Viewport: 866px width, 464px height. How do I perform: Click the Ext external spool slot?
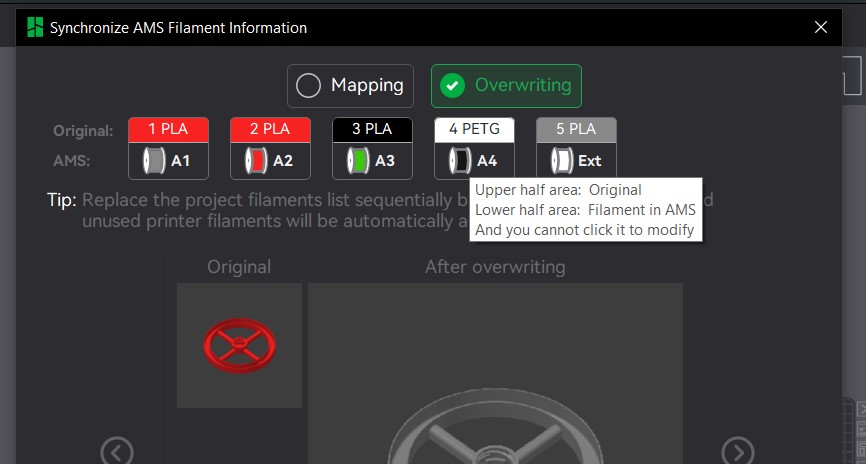pyautogui.click(x=563, y=160)
